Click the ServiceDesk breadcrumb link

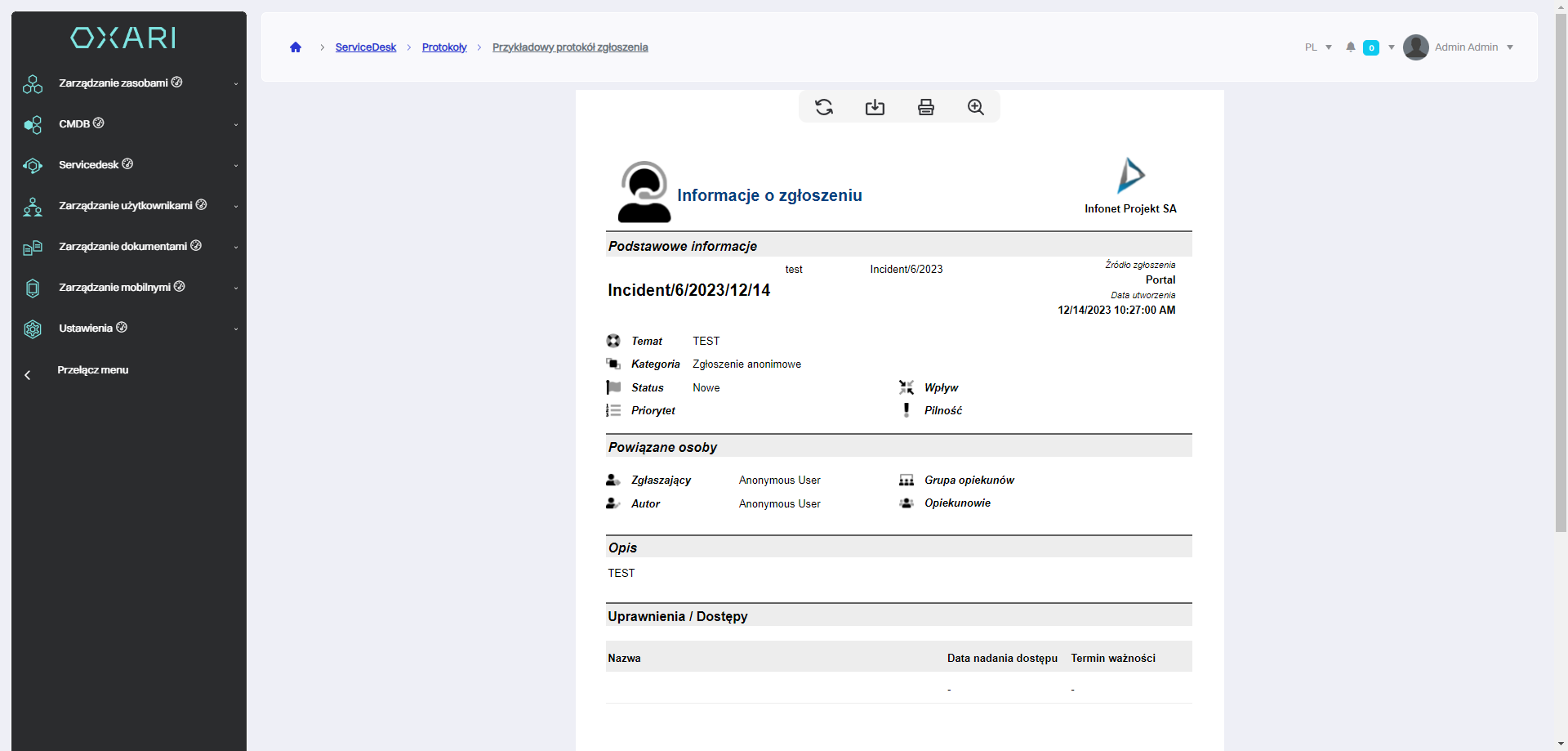(x=365, y=47)
